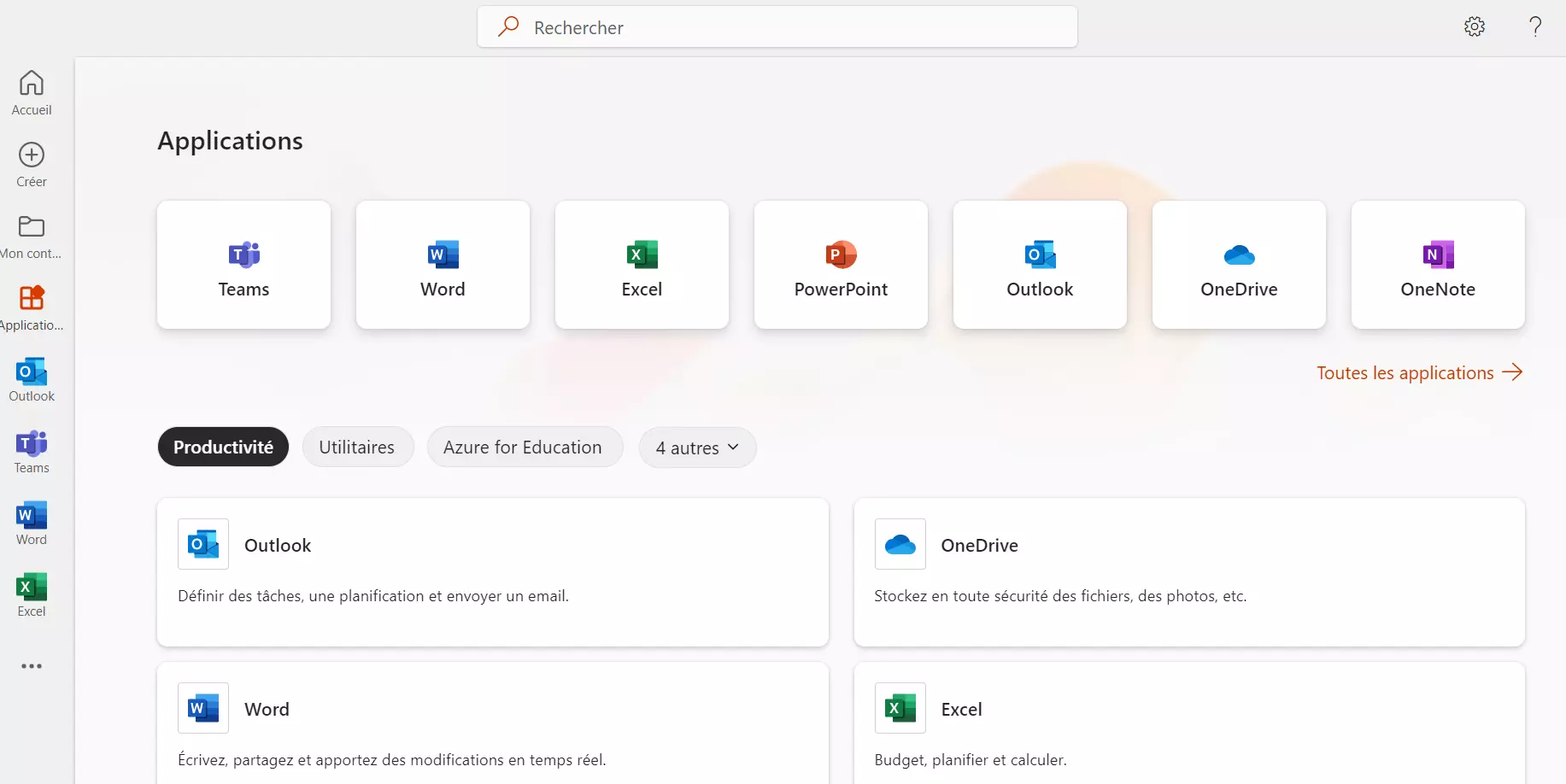Viewport: 1566px width, 784px height.
Task: Click the Outlook card title
Action: point(278,545)
